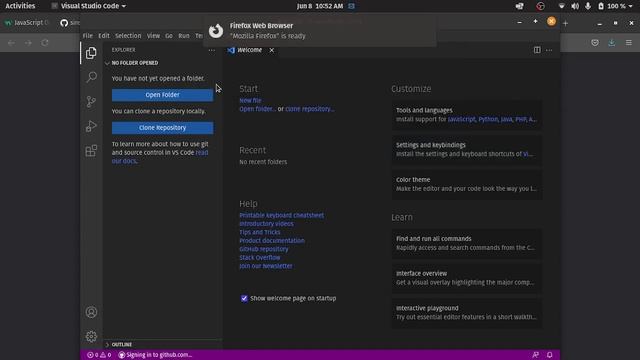This screenshot has height=360, width=640.
Task: Open Printable keyboard cheatsheet link
Action: tap(281, 216)
